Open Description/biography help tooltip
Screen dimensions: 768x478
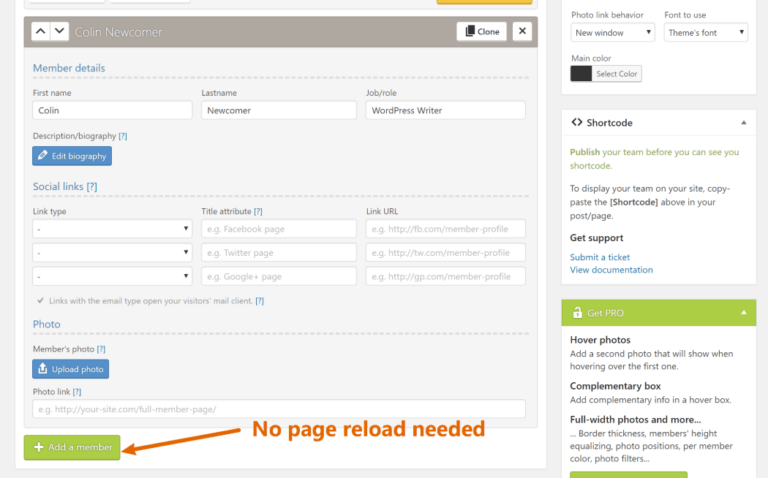pyautogui.click(x=123, y=136)
